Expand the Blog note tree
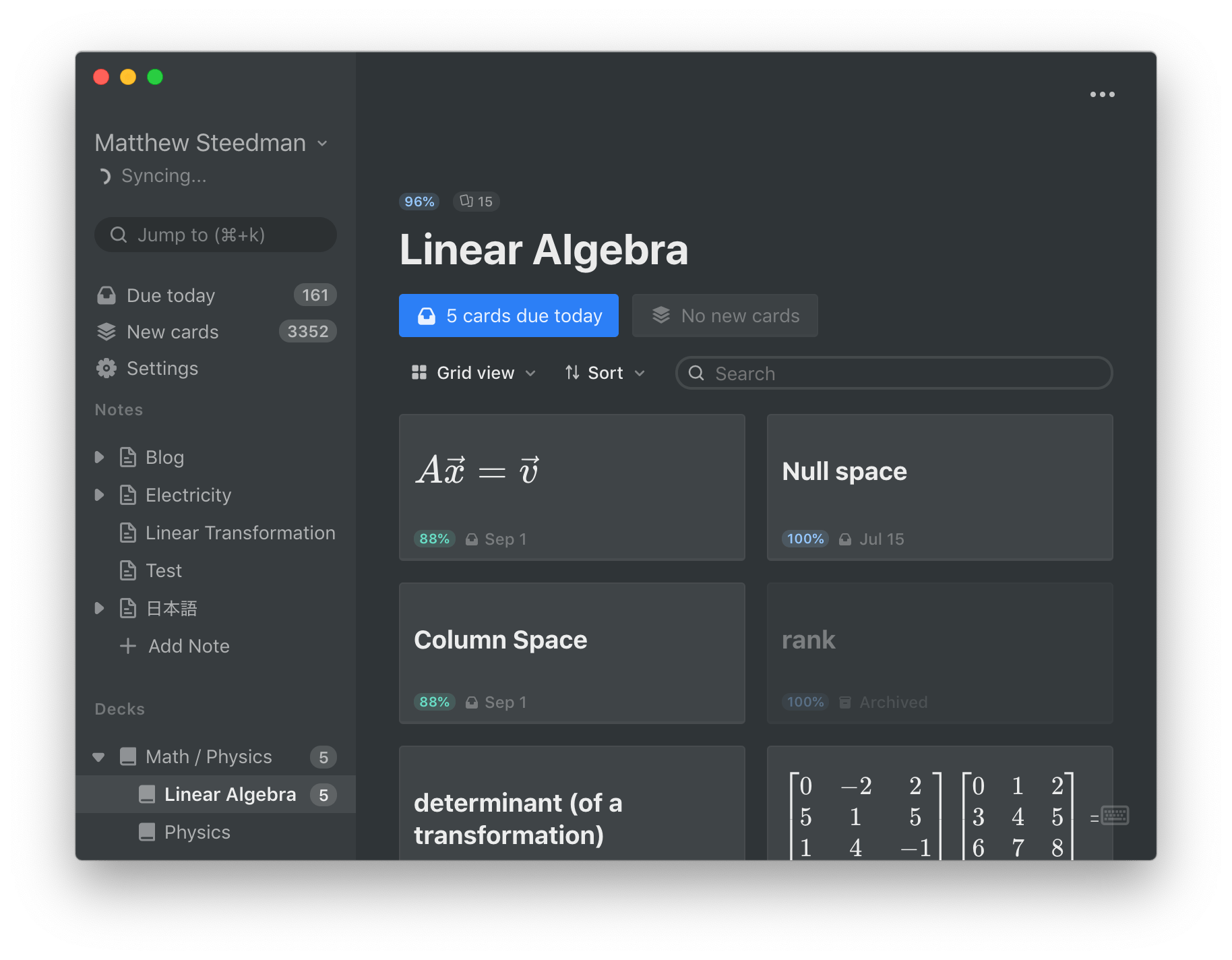This screenshot has width=1232, height=960. click(99, 457)
